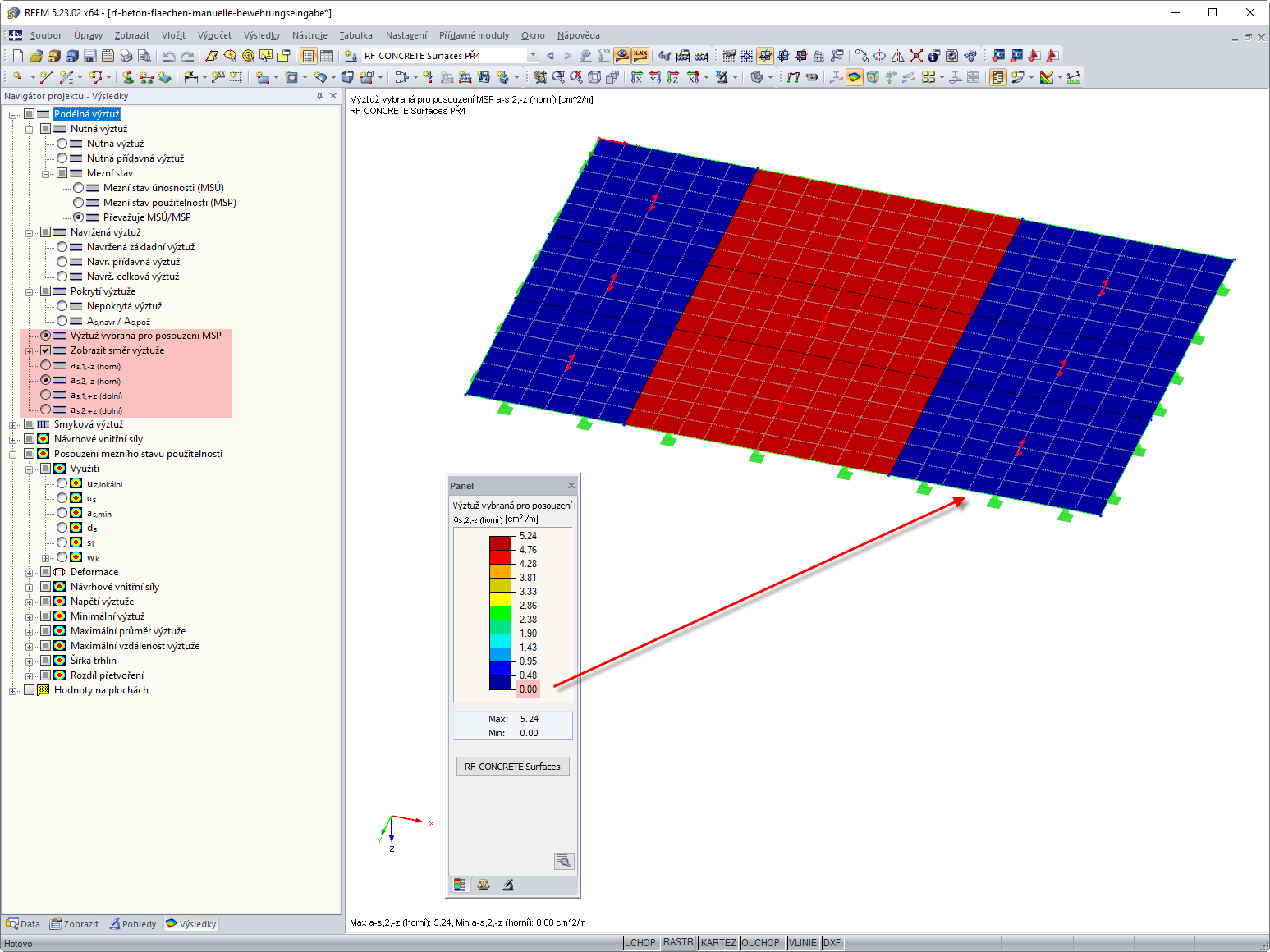Viewport: 1270px width, 952px height.
Task: Click the dark red 5.24 legend color swatch
Action: (501, 542)
